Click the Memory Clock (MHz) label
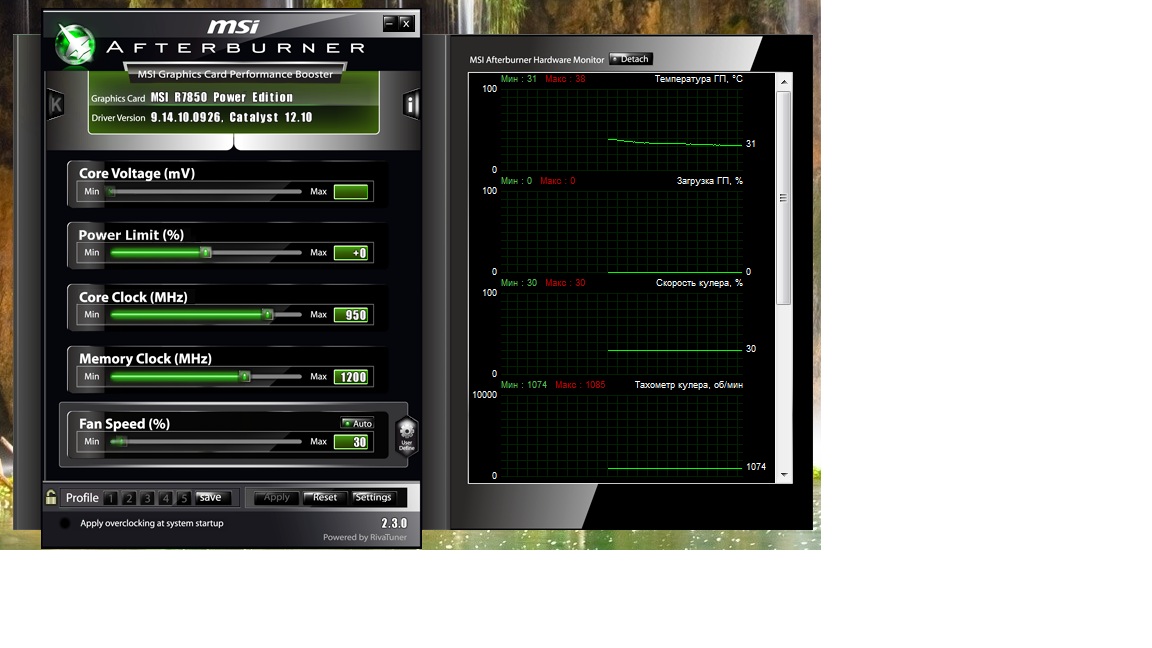1152x648 pixels. (x=145, y=359)
